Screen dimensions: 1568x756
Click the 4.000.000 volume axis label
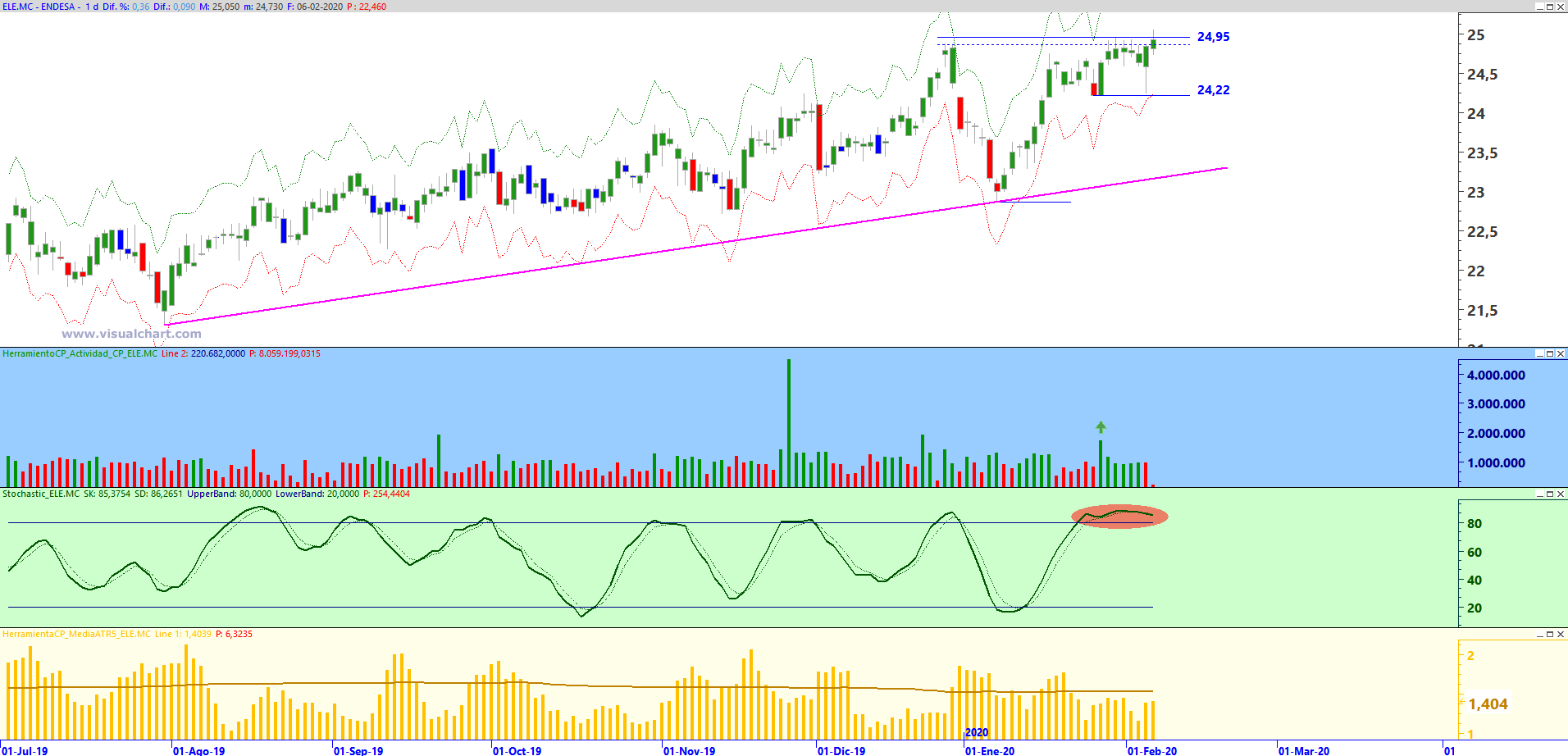(1497, 376)
